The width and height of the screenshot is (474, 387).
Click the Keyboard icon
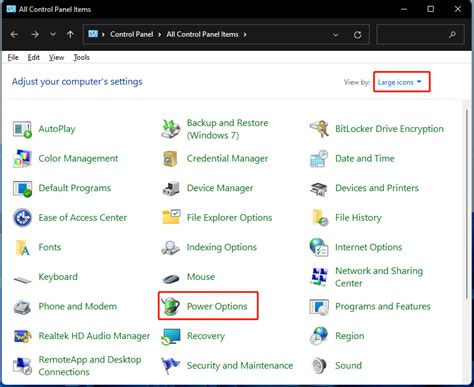[22, 279]
